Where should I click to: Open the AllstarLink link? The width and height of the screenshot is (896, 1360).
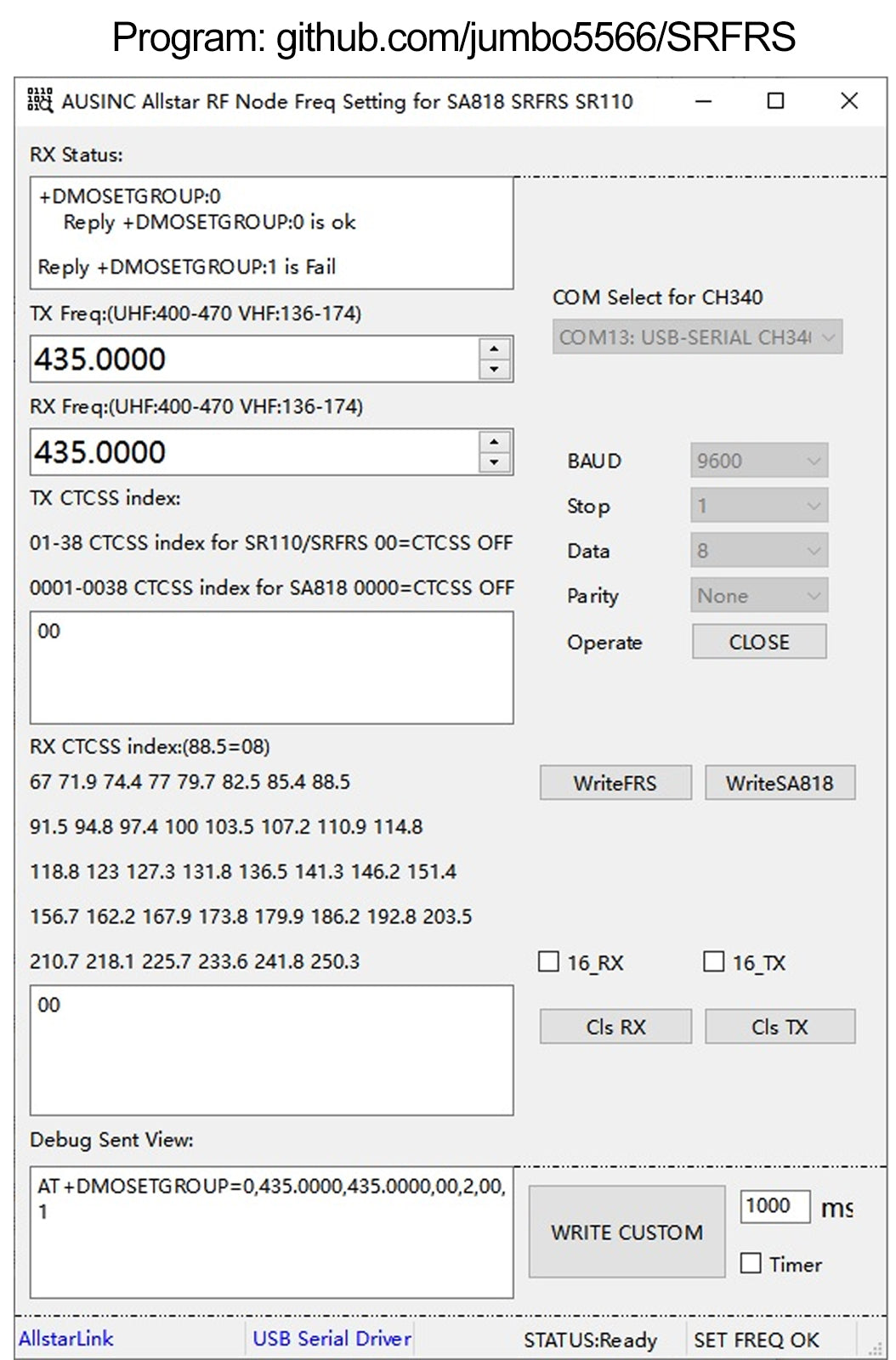(x=66, y=1339)
